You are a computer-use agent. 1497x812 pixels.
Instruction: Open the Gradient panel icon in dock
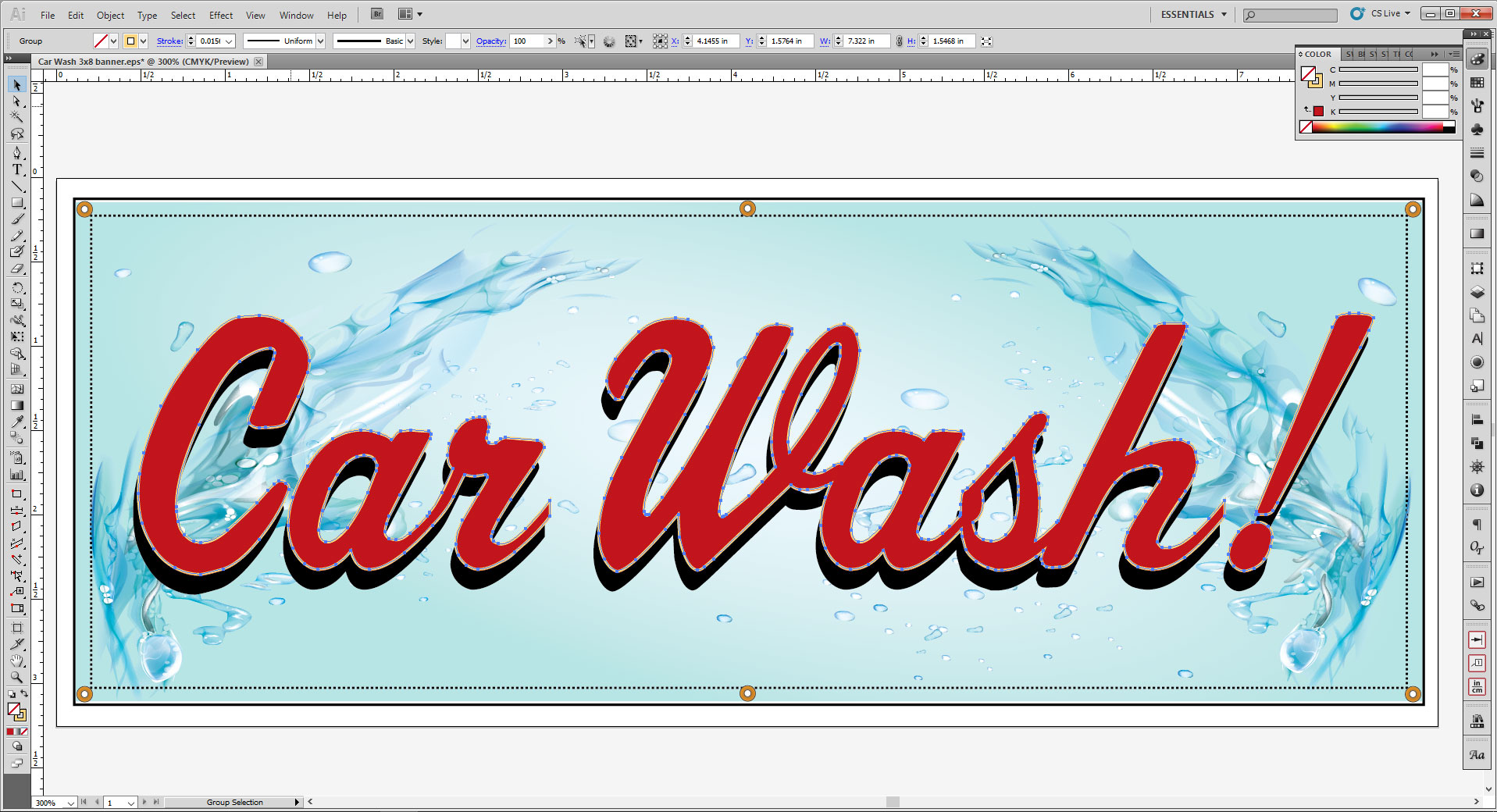1477,233
